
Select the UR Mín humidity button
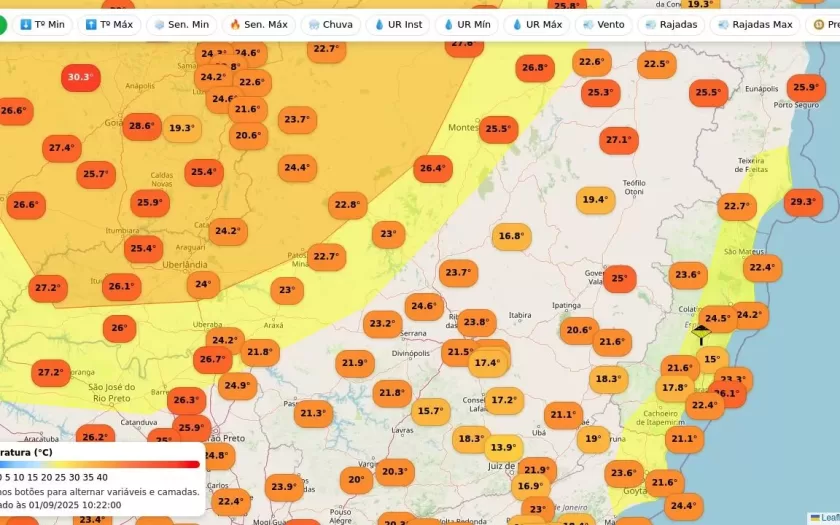tap(467, 24)
